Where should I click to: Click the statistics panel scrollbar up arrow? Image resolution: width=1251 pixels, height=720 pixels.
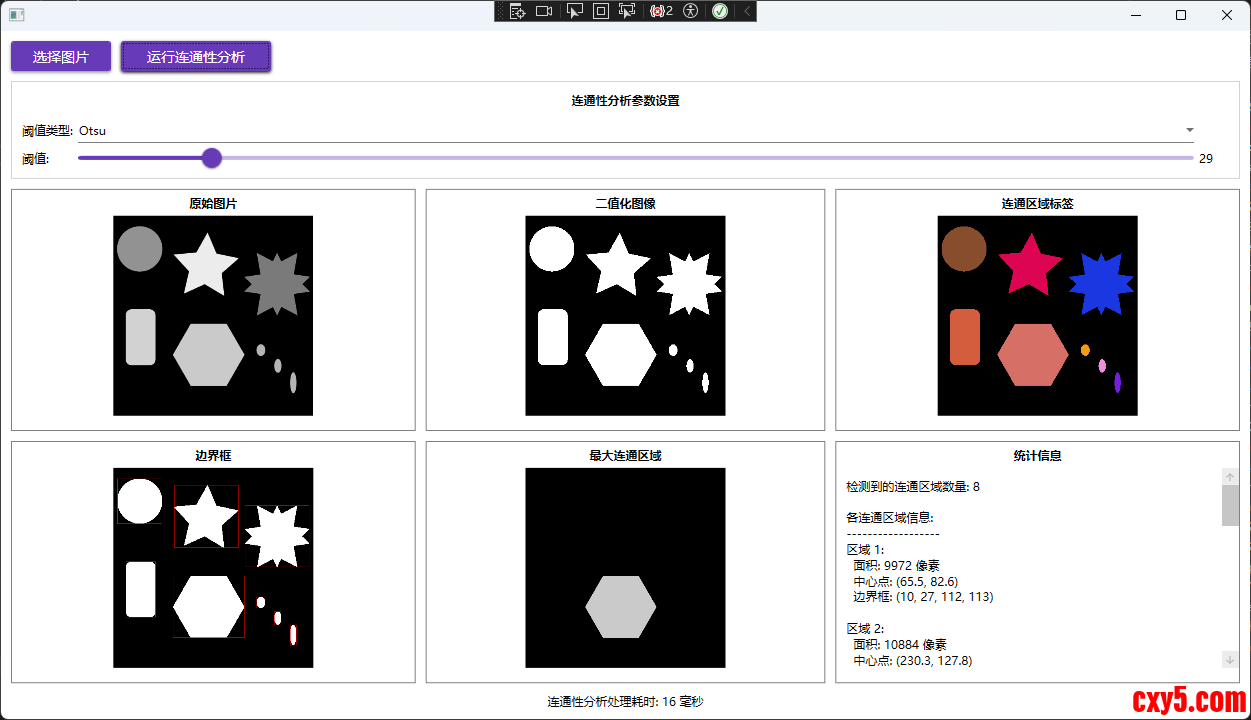click(x=1230, y=477)
